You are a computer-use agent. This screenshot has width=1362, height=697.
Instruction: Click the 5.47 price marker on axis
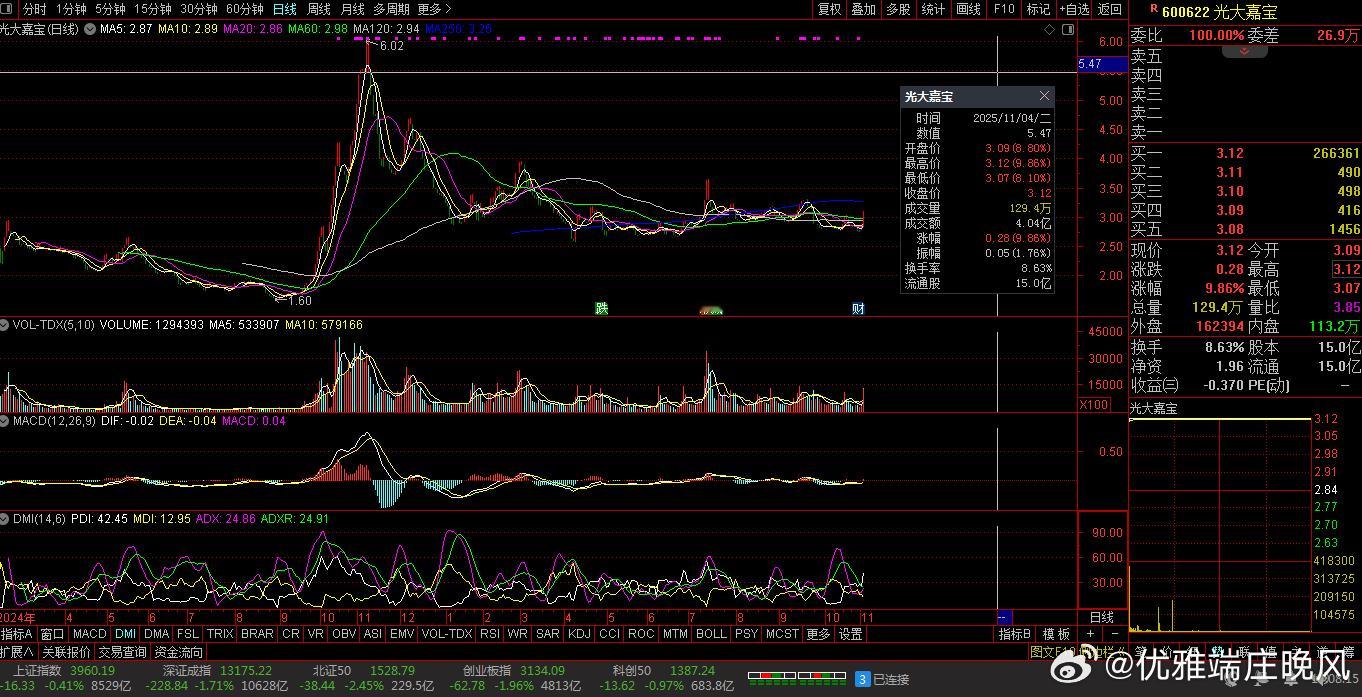1090,64
